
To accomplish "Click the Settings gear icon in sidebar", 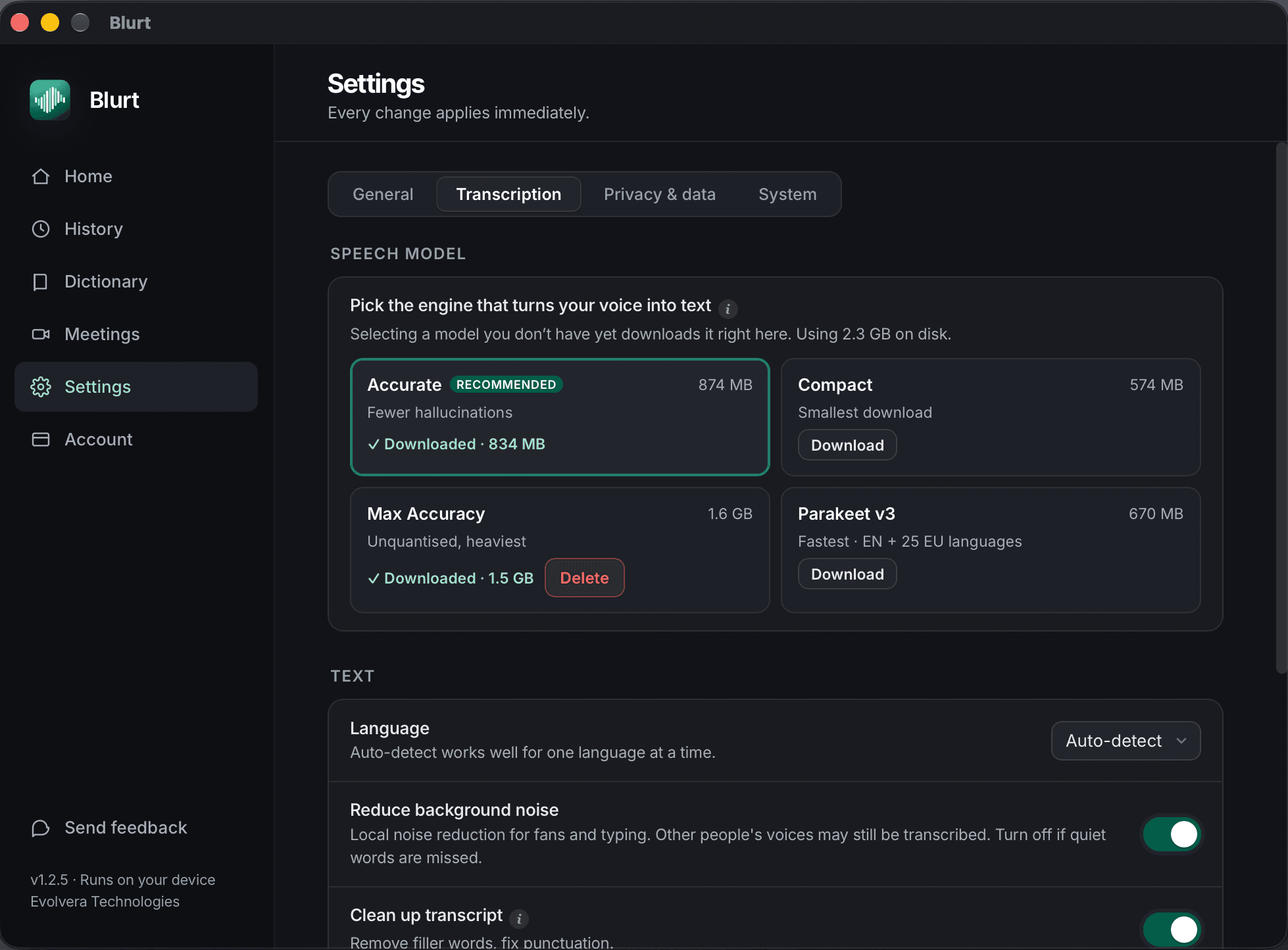I will point(41,387).
